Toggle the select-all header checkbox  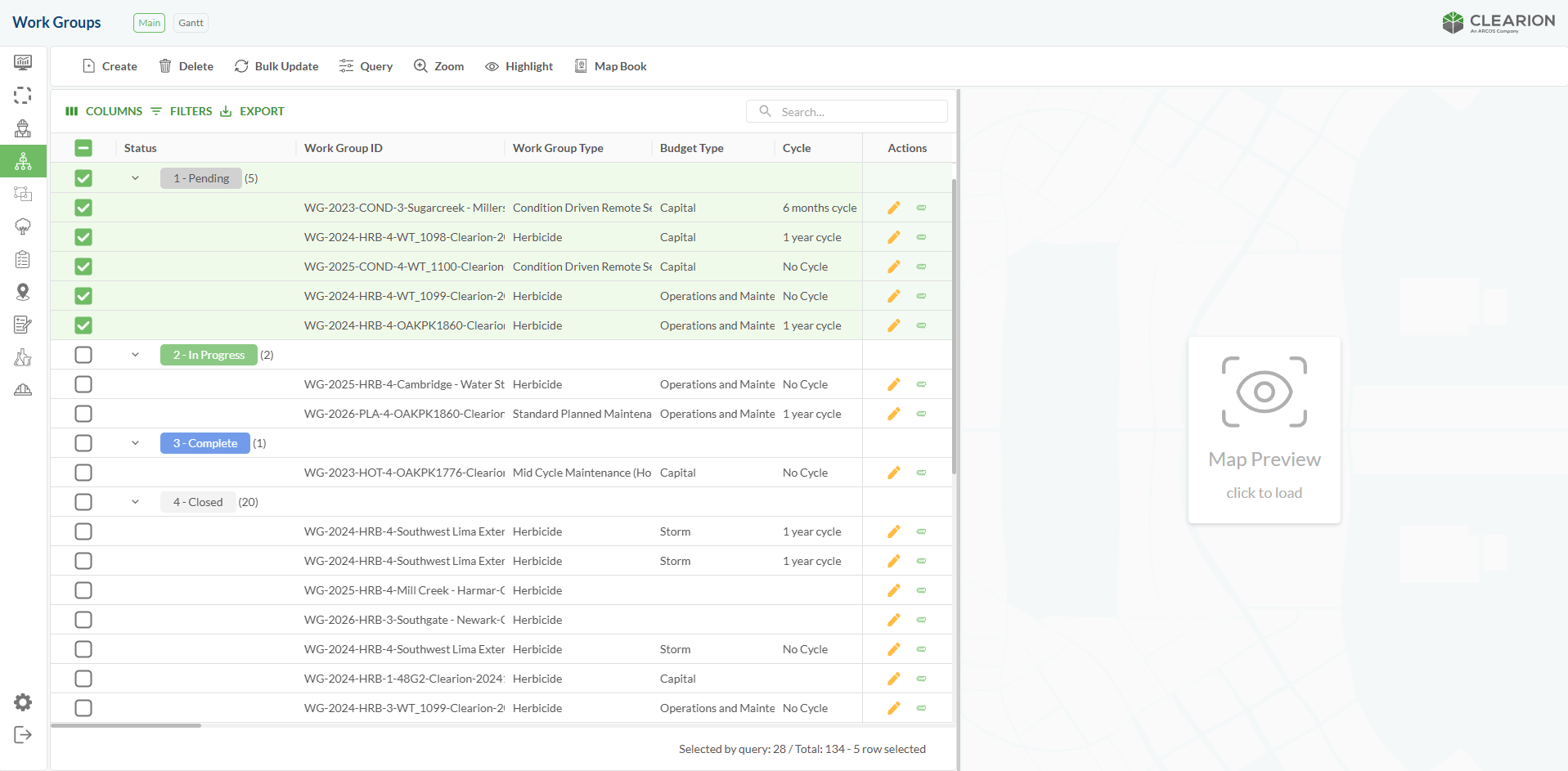83,148
